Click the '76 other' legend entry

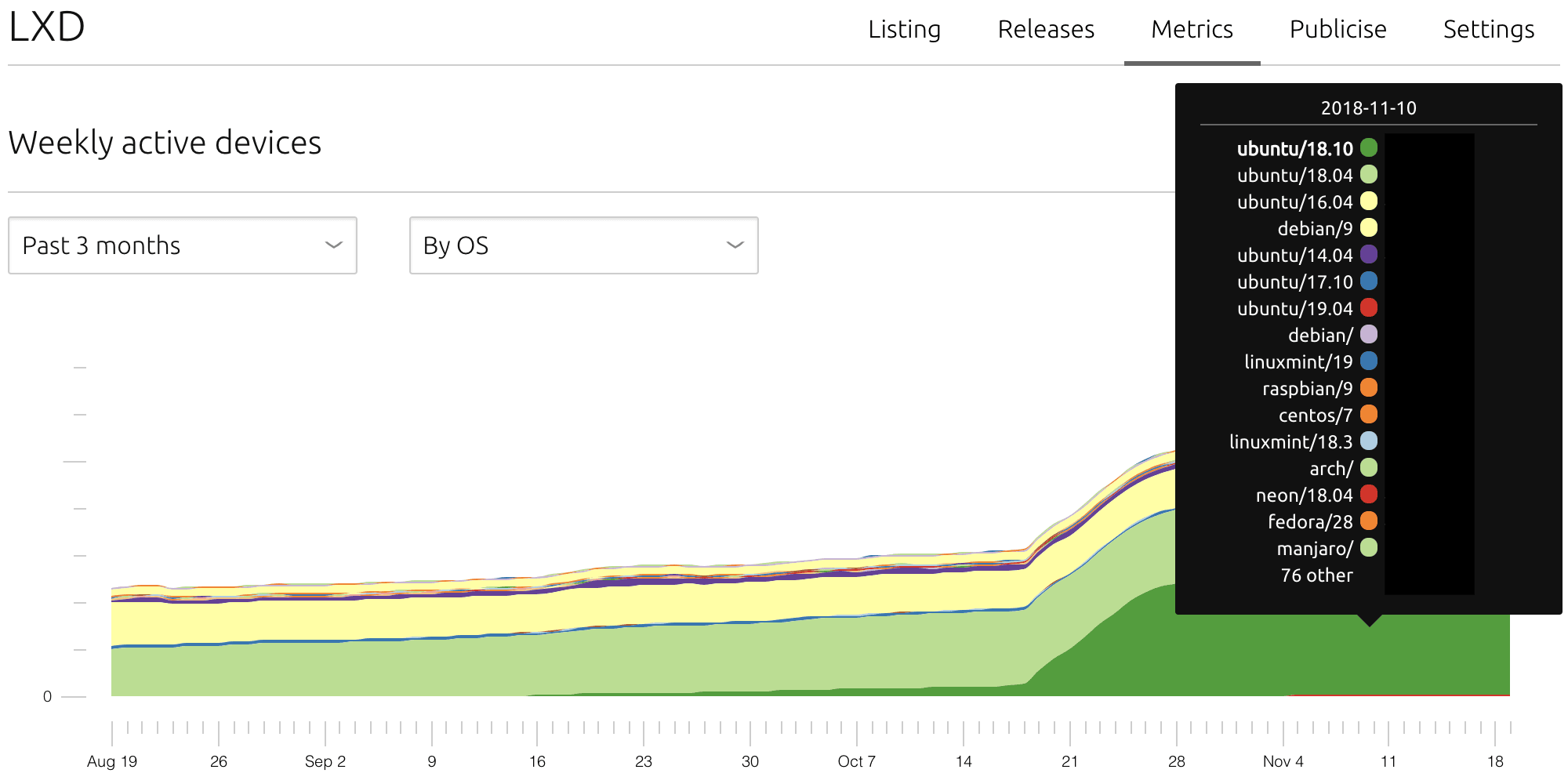(x=1316, y=575)
